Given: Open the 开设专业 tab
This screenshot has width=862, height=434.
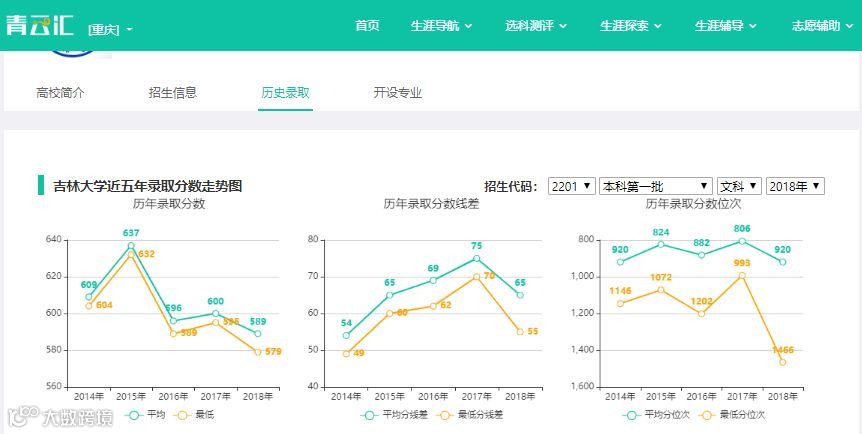Looking at the screenshot, I should (397, 92).
